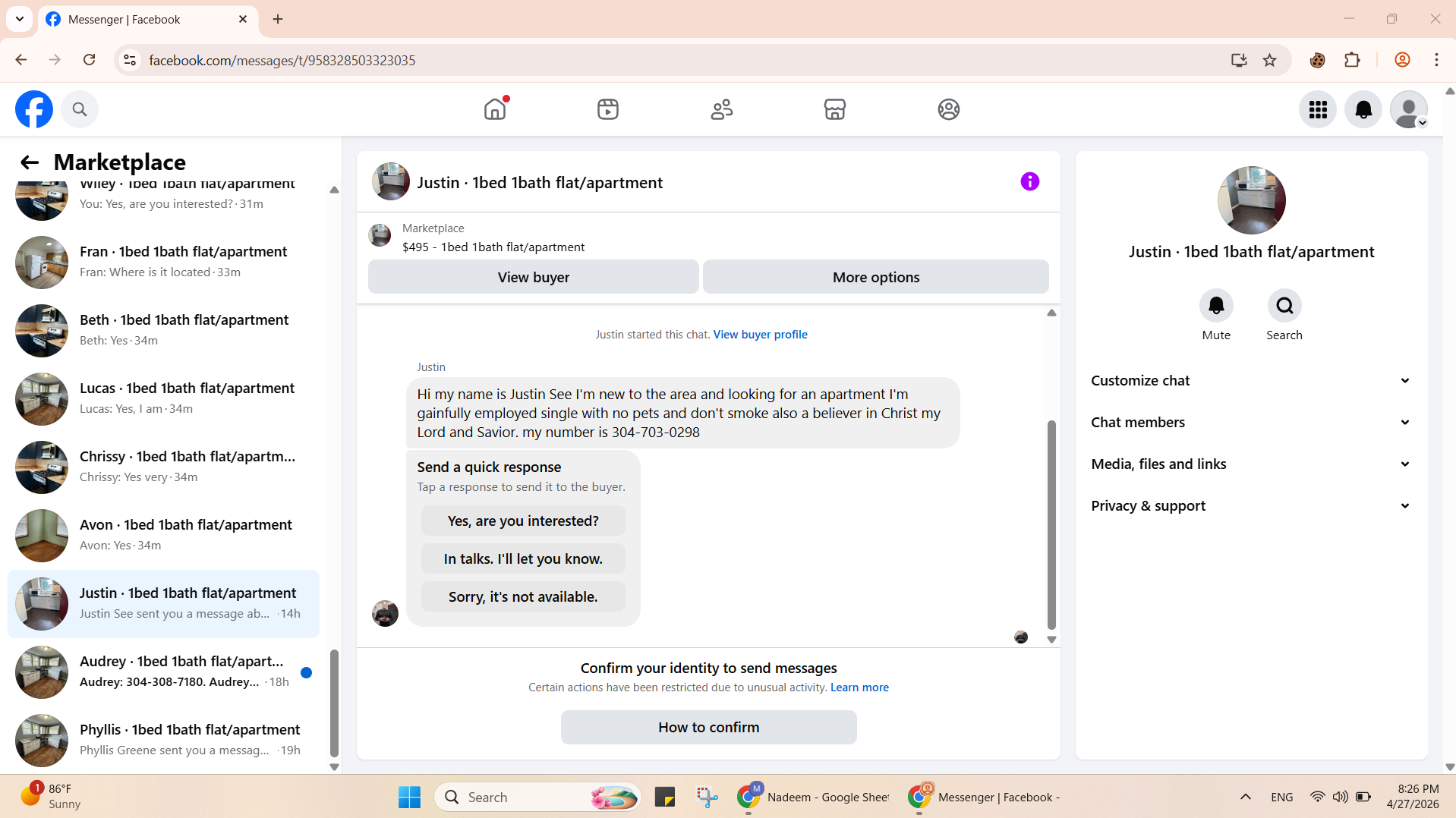Open conversation information purple icon
This screenshot has width=1456, height=818.
(1030, 181)
